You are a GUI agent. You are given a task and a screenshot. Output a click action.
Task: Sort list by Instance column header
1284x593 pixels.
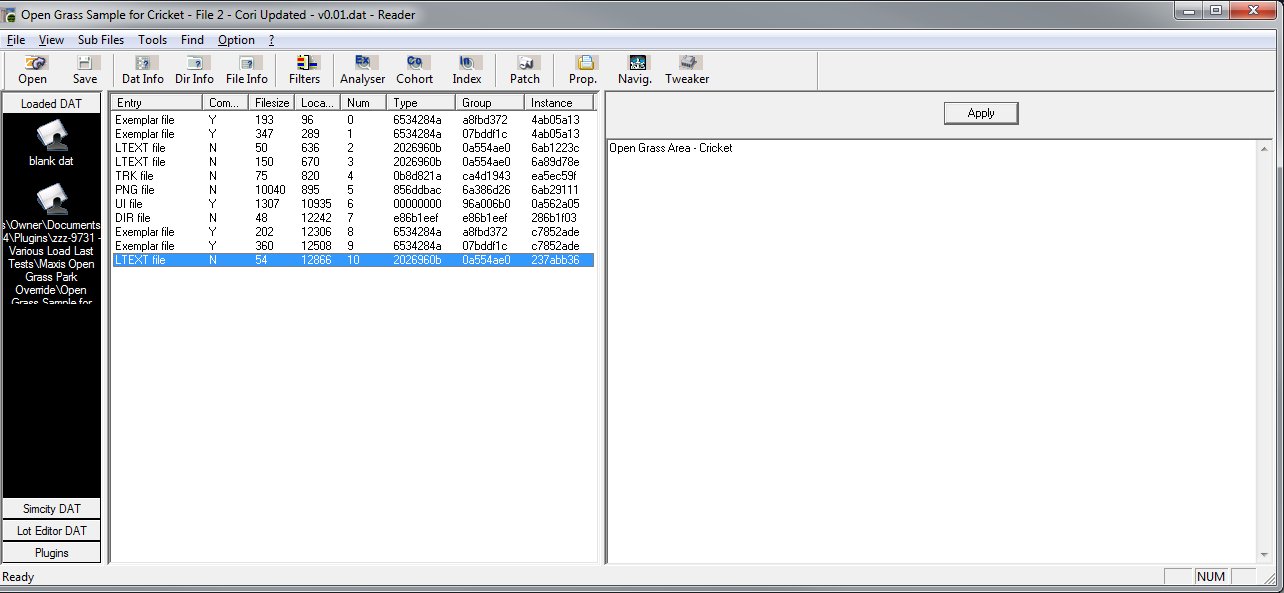pyautogui.click(x=559, y=103)
